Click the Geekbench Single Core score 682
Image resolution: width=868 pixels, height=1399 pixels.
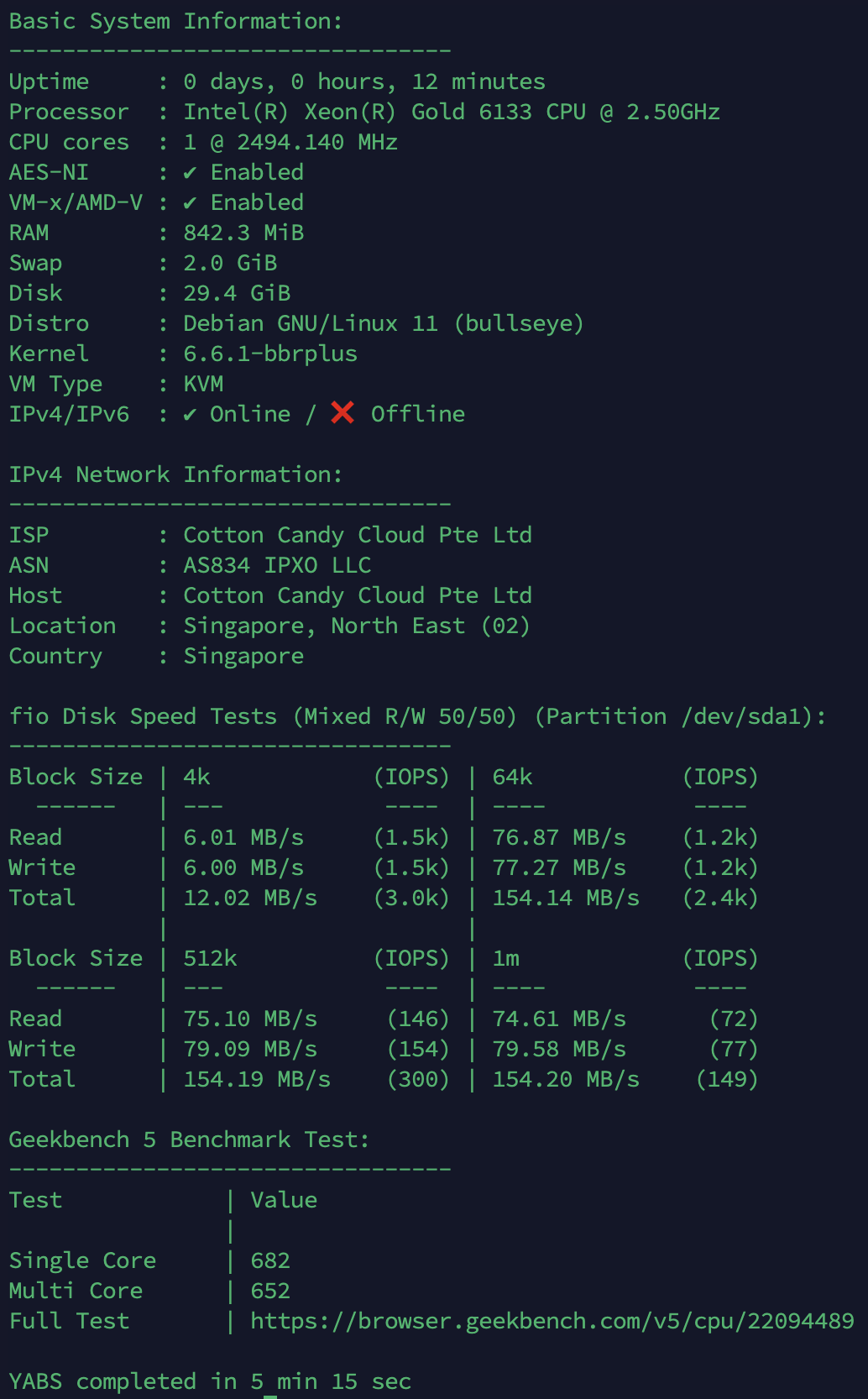(270, 1260)
